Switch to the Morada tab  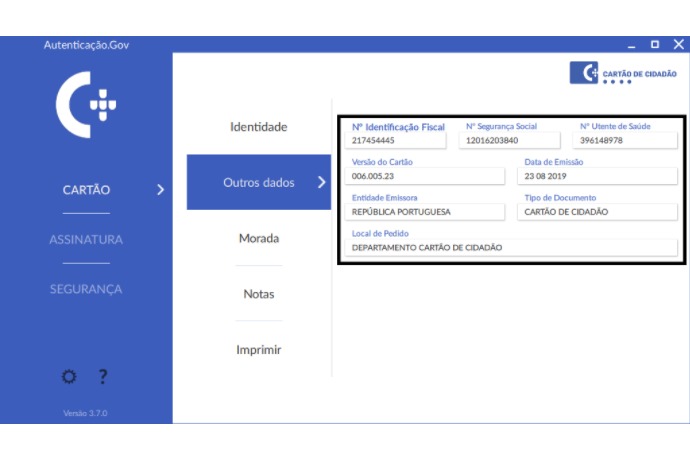point(259,238)
